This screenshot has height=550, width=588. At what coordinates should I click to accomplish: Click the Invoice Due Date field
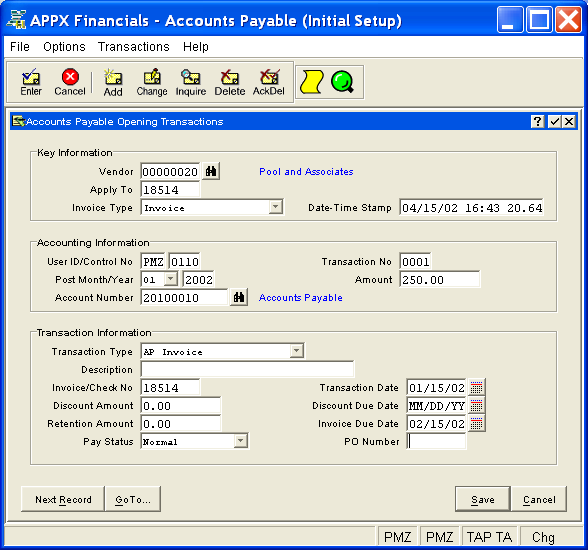(x=436, y=424)
